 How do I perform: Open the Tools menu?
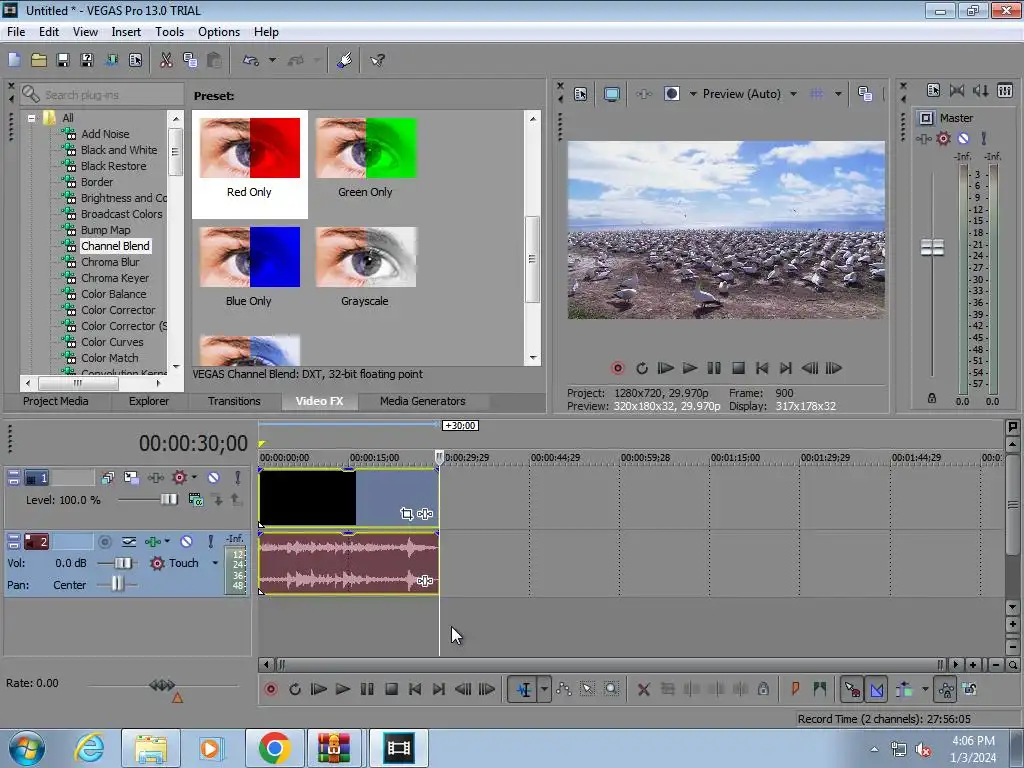(x=169, y=32)
